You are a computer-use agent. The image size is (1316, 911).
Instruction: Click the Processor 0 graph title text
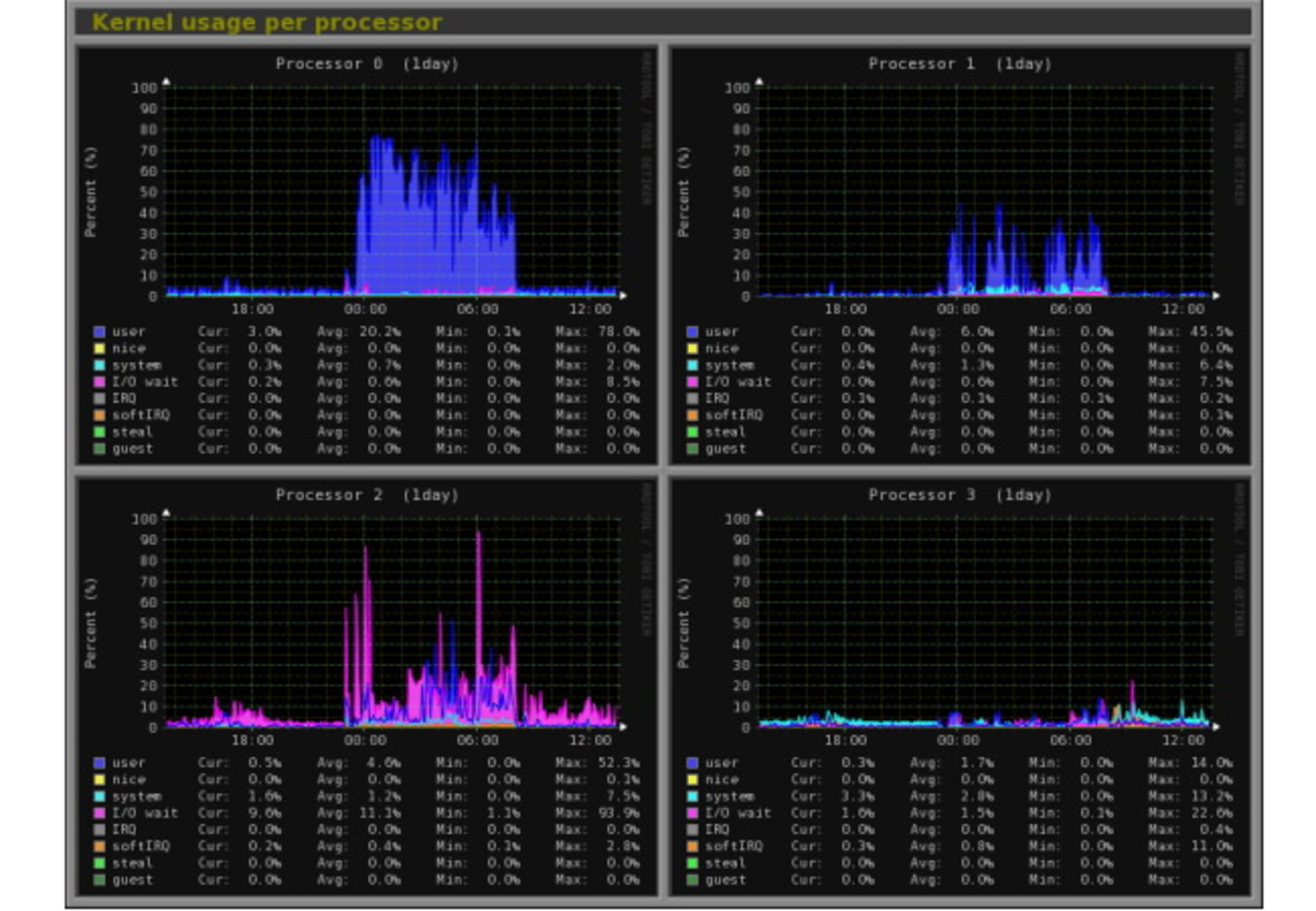tap(367, 64)
